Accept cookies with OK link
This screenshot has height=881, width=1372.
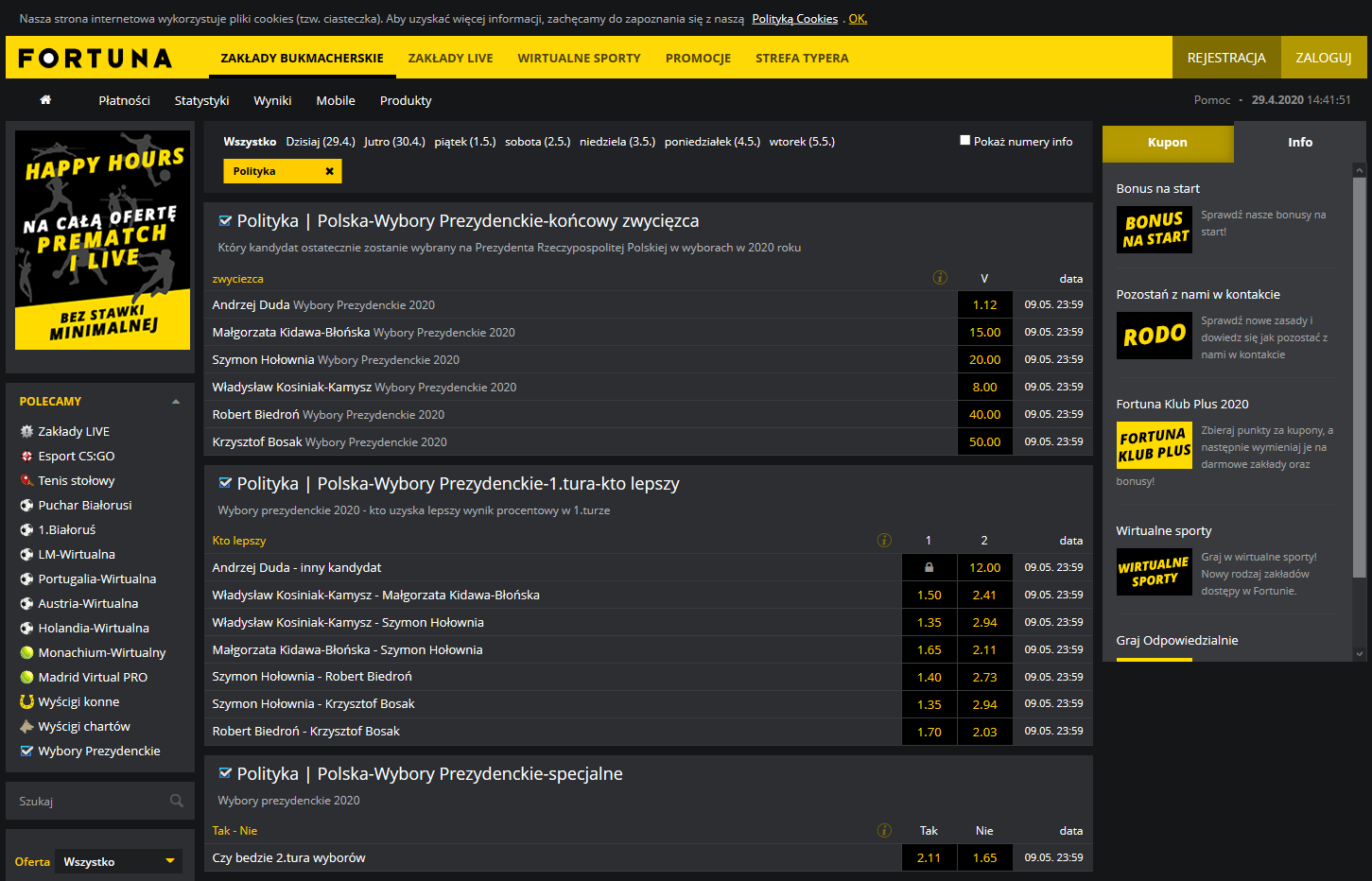pyautogui.click(x=858, y=19)
